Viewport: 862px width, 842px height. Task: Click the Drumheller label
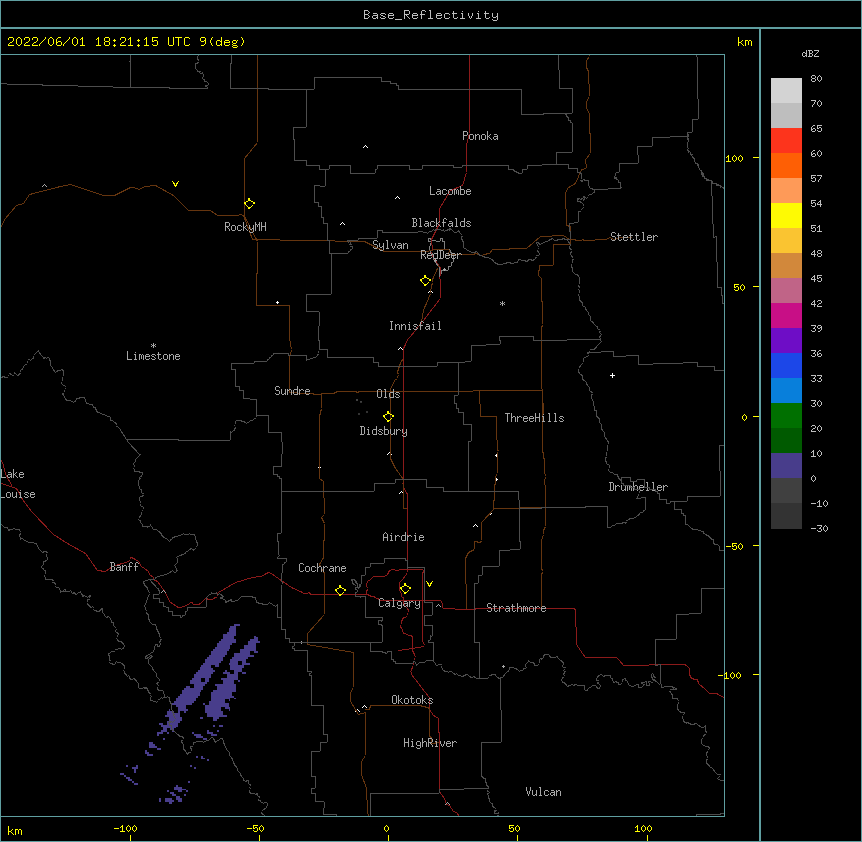click(x=638, y=487)
